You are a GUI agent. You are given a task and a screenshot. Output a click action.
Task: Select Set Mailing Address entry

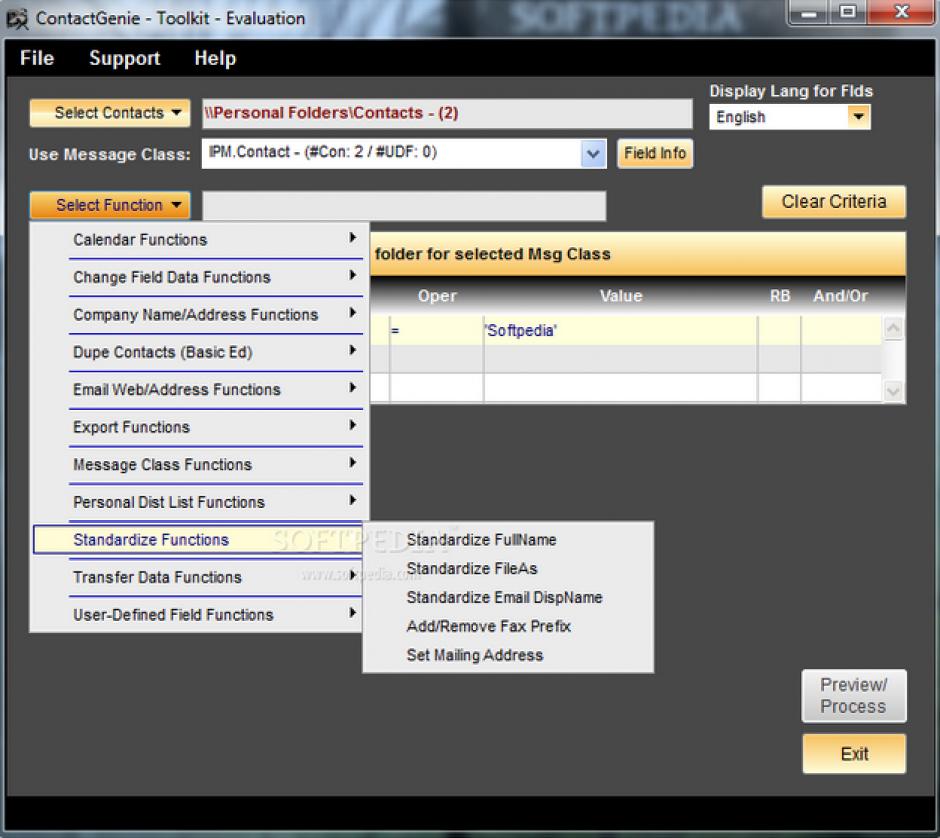pyautogui.click(x=474, y=655)
